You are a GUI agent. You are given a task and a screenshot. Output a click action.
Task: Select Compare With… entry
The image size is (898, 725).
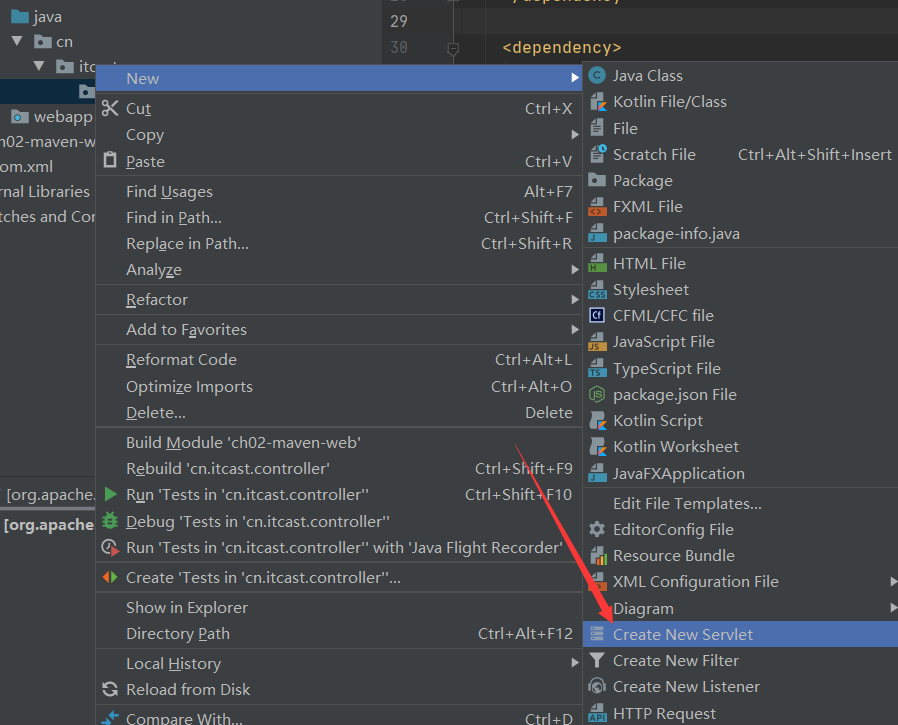(339, 718)
